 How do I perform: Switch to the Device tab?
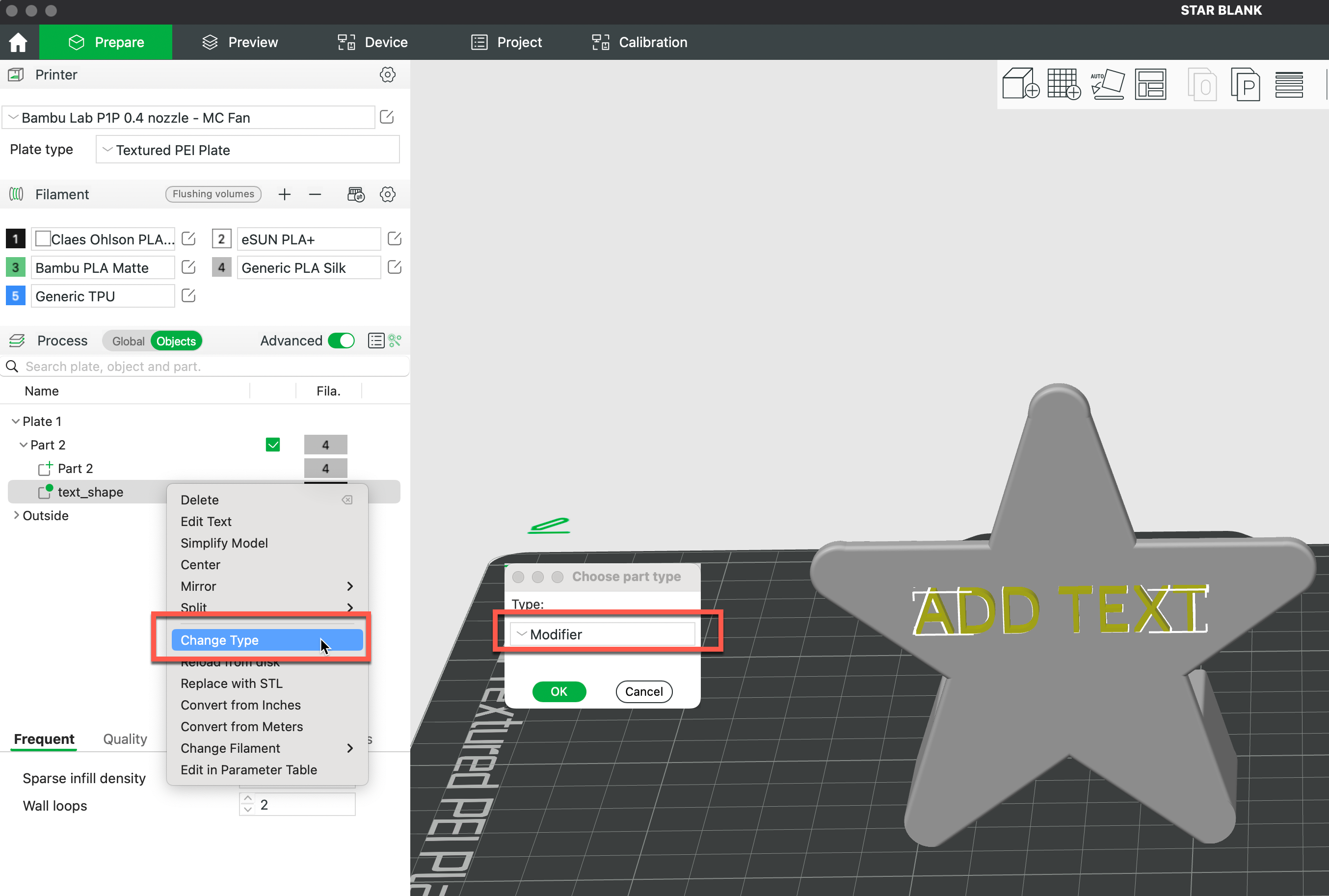(372, 42)
